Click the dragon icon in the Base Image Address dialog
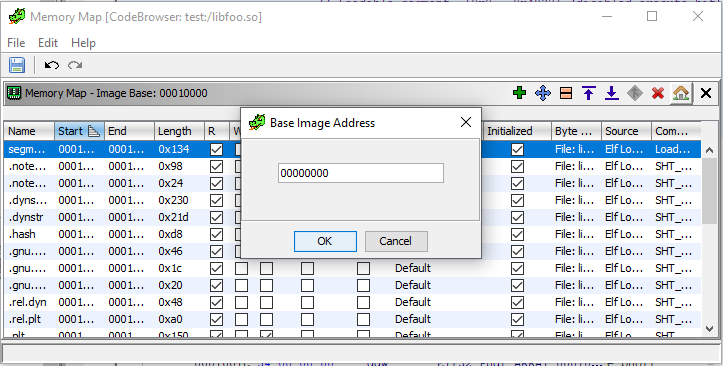This screenshot has width=723, height=366. pos(257,123)
